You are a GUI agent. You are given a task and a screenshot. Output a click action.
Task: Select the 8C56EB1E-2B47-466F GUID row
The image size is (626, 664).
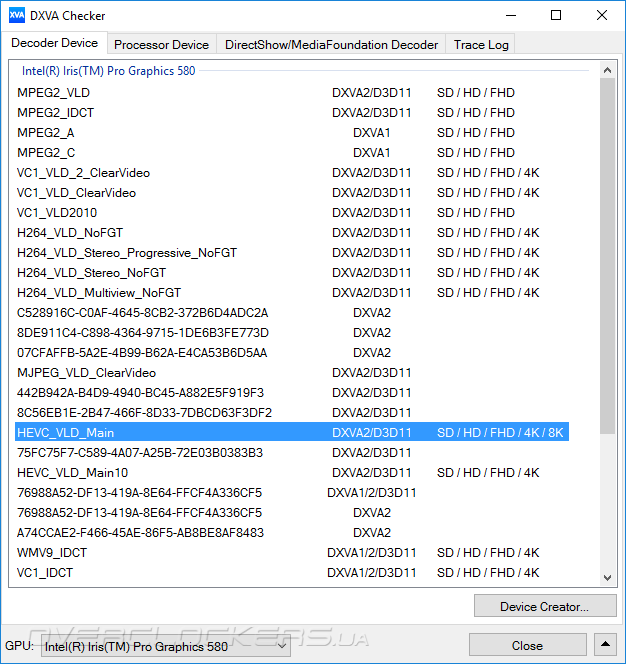click(292, 412)
